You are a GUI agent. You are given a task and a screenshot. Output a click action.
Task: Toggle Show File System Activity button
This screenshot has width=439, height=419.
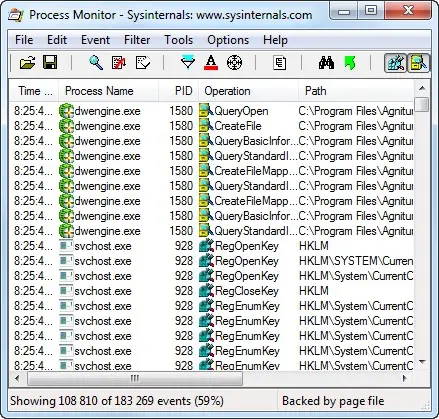coord(419,63)
